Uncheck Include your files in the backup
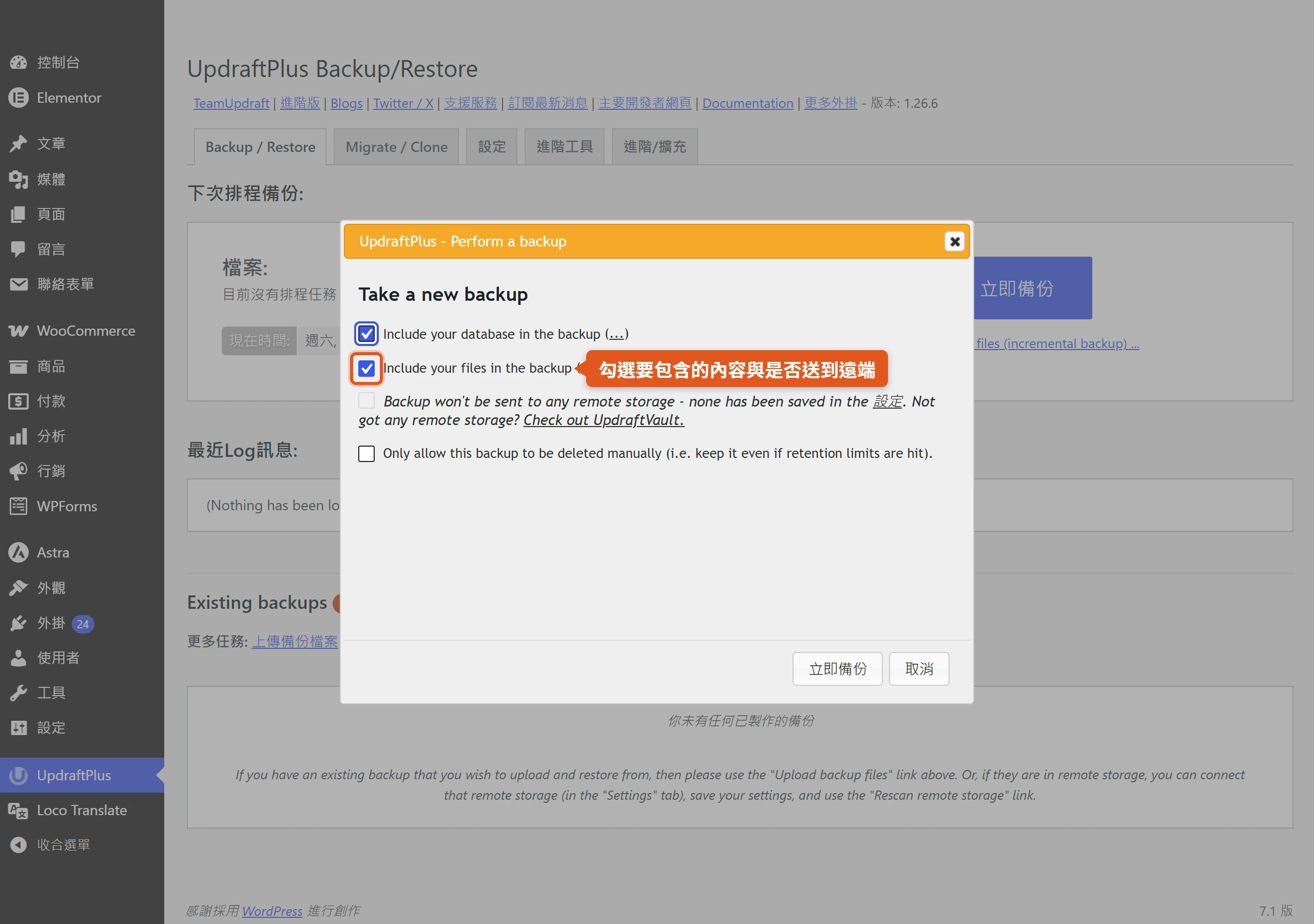The width and height of the screenshot is (1314, 924). 366,368
